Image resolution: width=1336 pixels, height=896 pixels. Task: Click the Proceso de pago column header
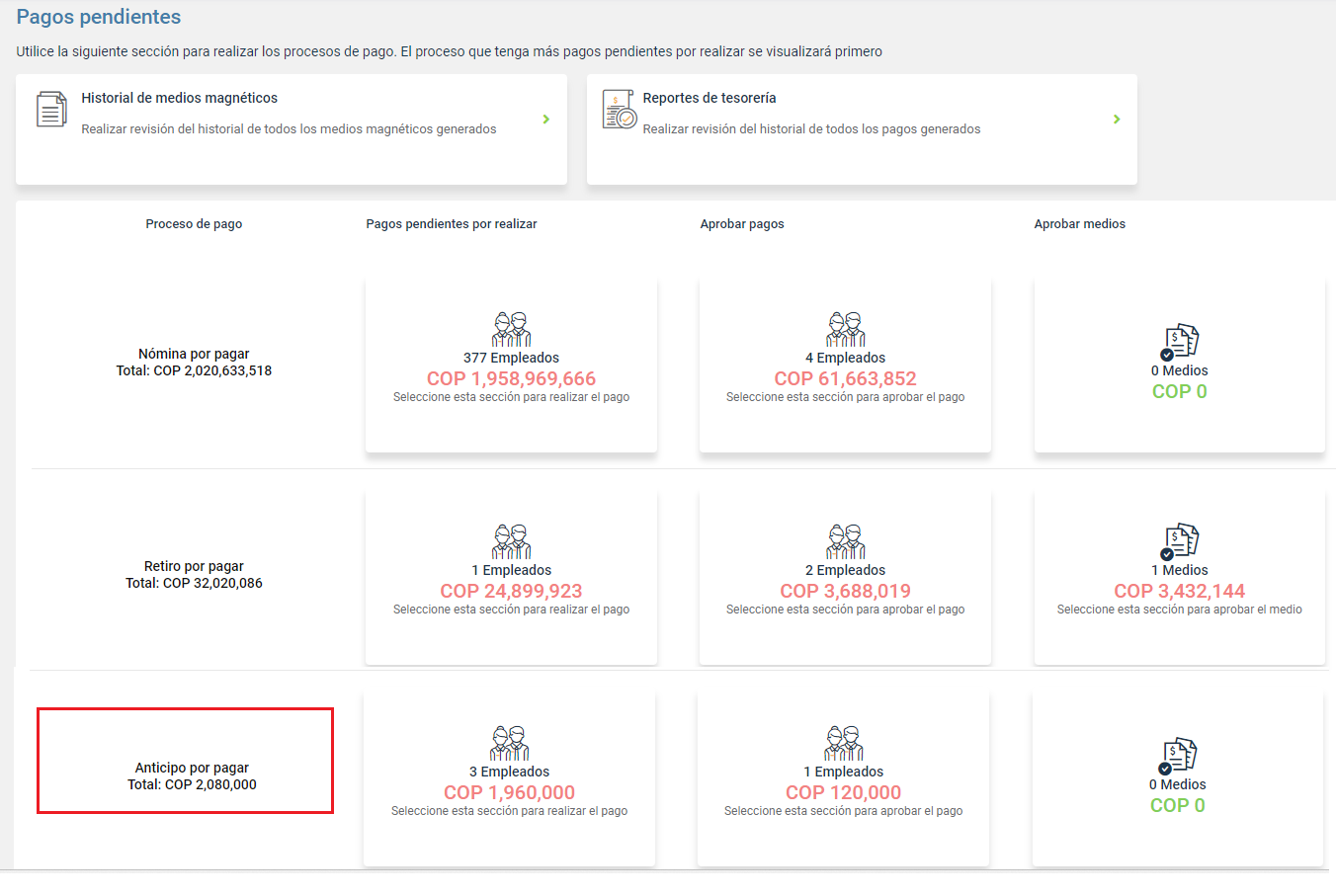[x=194, y=224]
